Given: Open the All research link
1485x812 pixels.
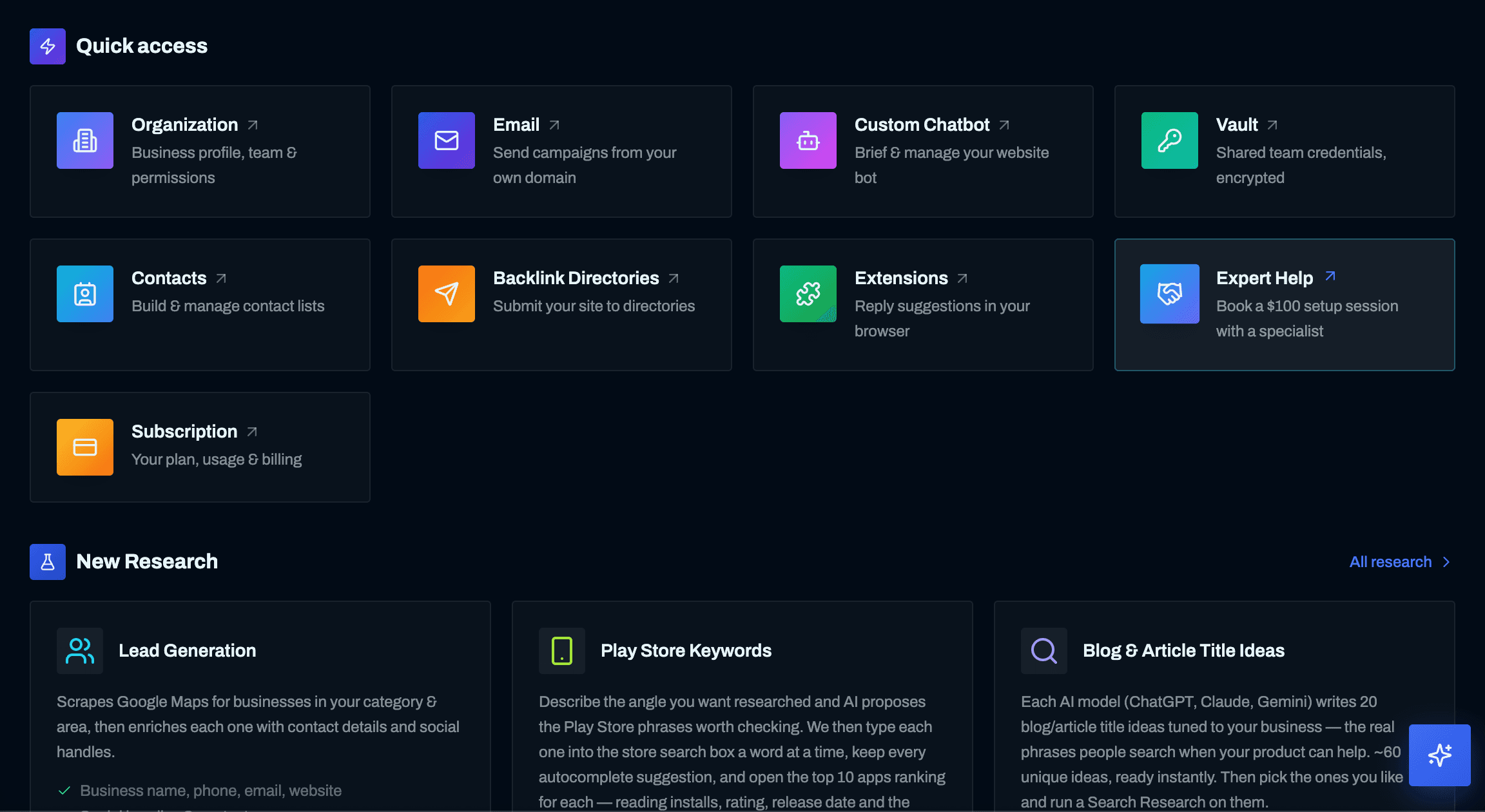Looking at the screenshot, I should (x=1391, y=562).
